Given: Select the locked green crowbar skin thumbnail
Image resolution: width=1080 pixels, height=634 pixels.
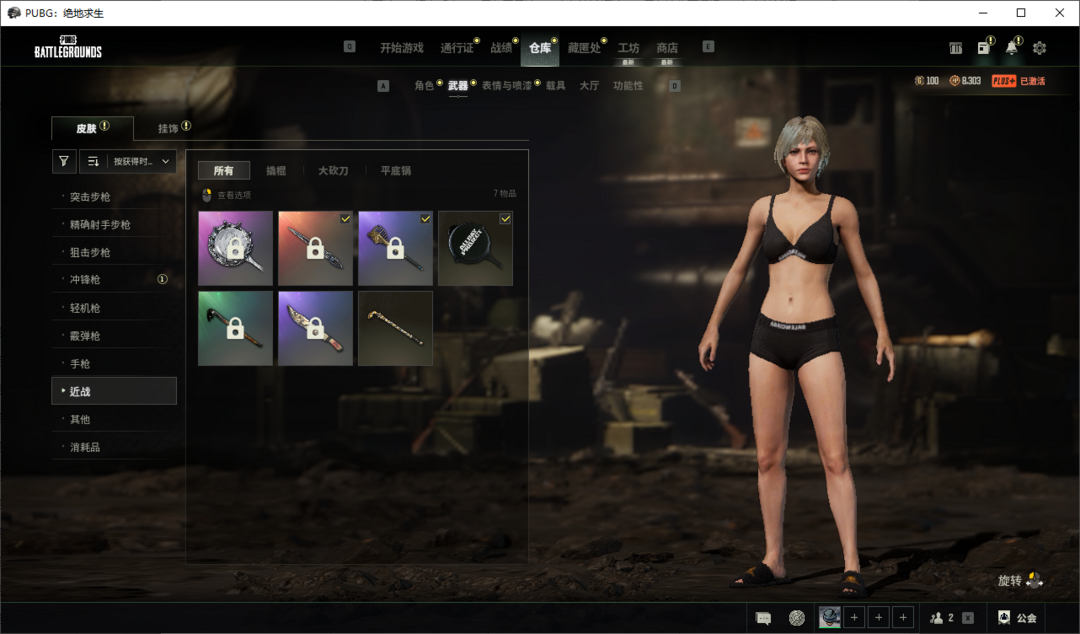Looking at the screenshot, I should (236, 328).
